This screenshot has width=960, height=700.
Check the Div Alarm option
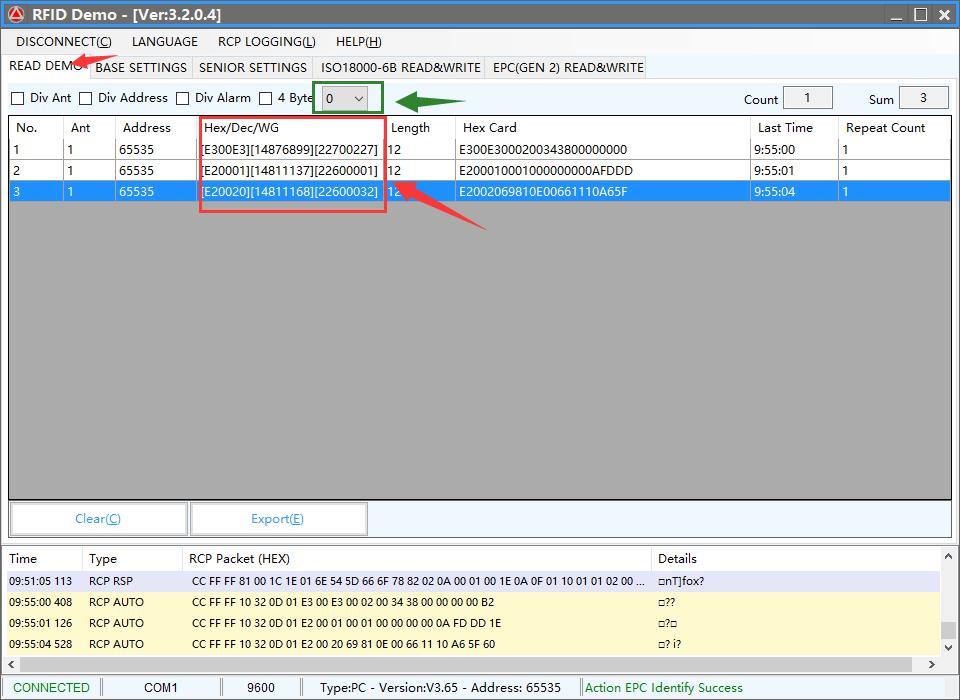[x=183, y=98]
